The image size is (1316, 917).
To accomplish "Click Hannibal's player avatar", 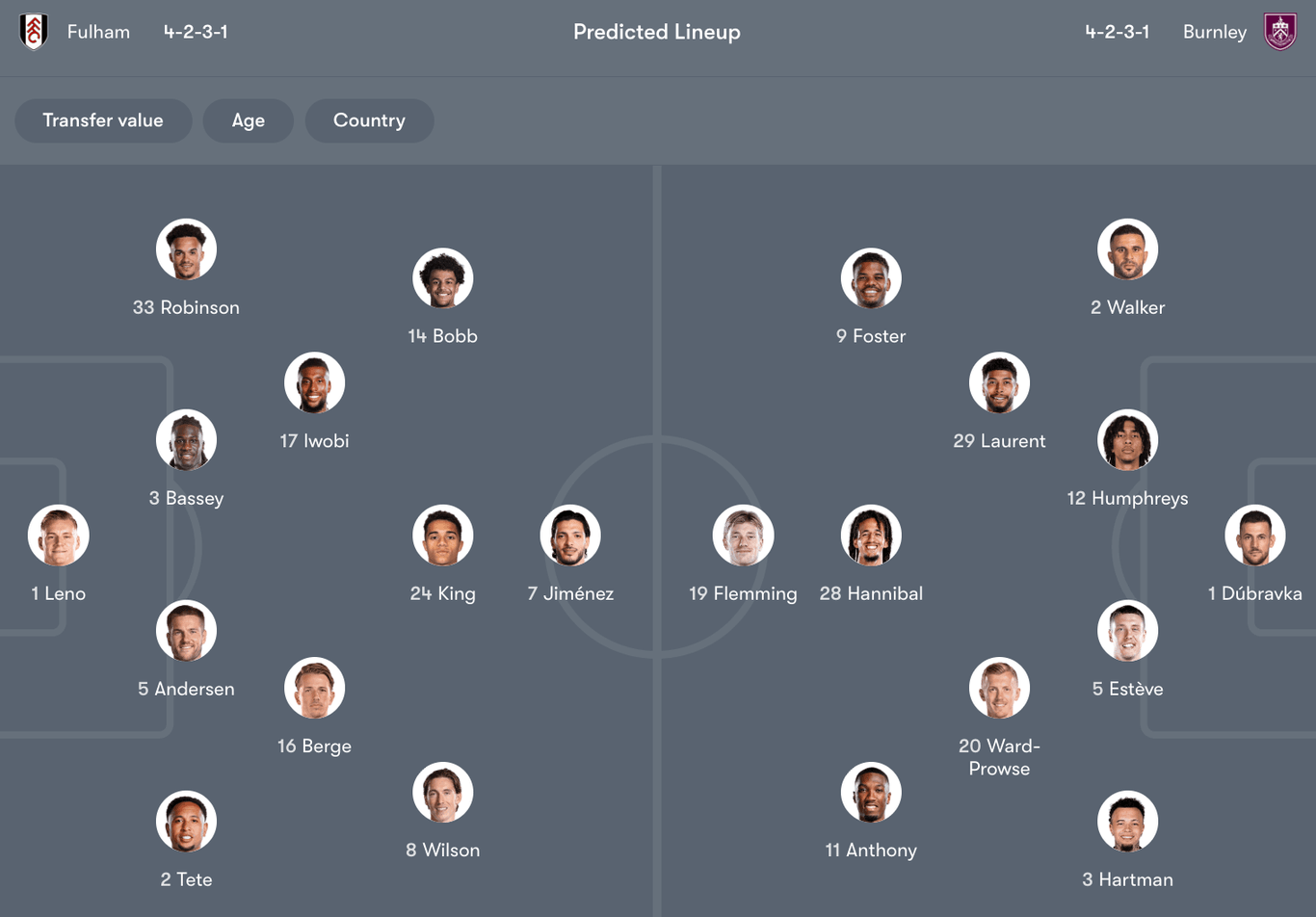I will point(871,536).
